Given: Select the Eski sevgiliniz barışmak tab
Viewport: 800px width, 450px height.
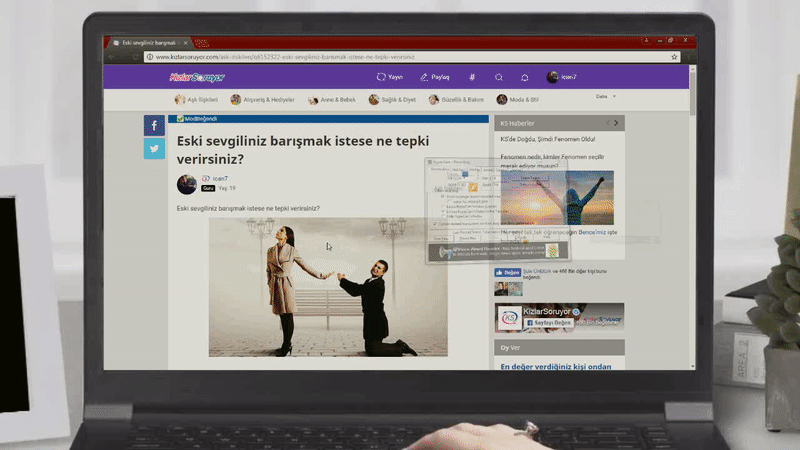Looking at the screenshot, I should [x=148, y=43].
